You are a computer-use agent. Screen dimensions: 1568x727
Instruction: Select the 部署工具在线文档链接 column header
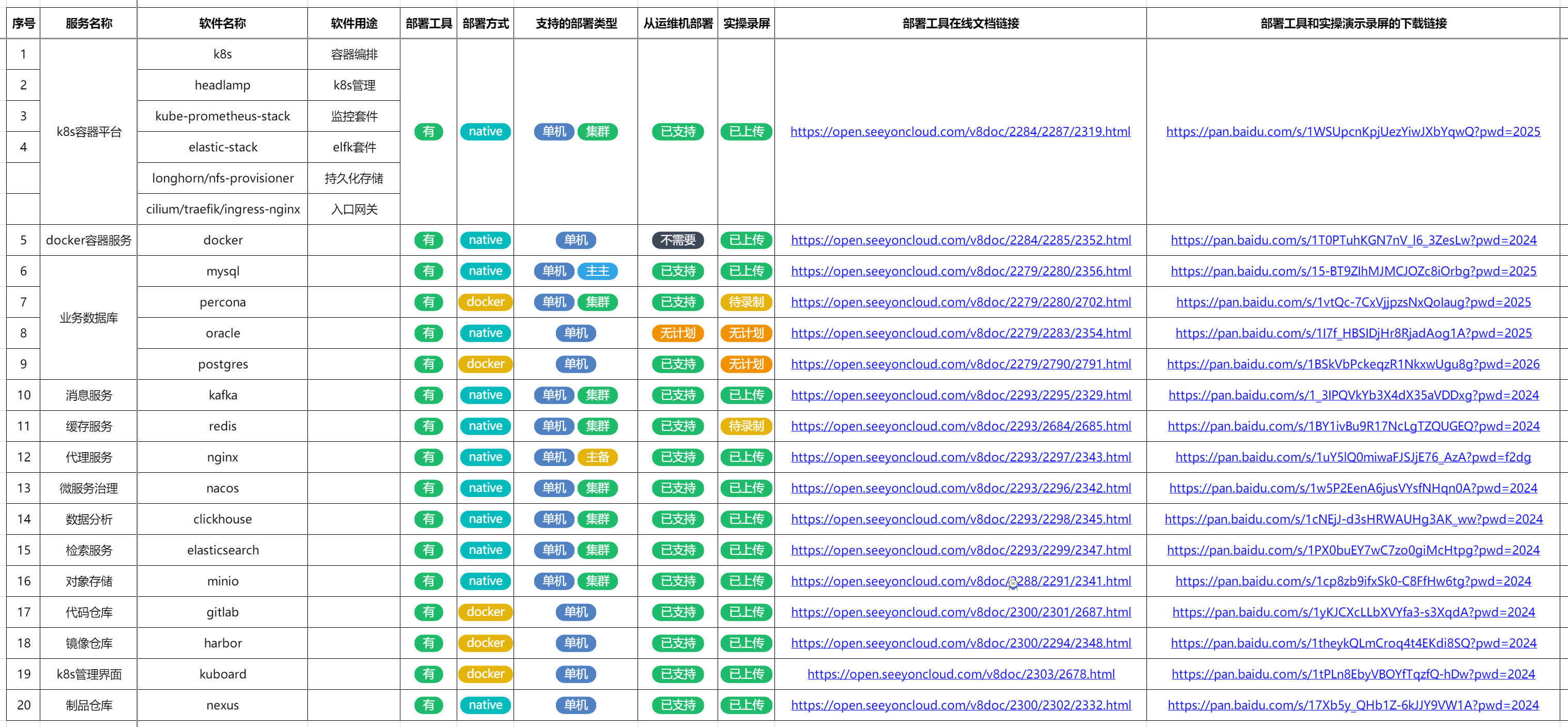tap(960, 24)
